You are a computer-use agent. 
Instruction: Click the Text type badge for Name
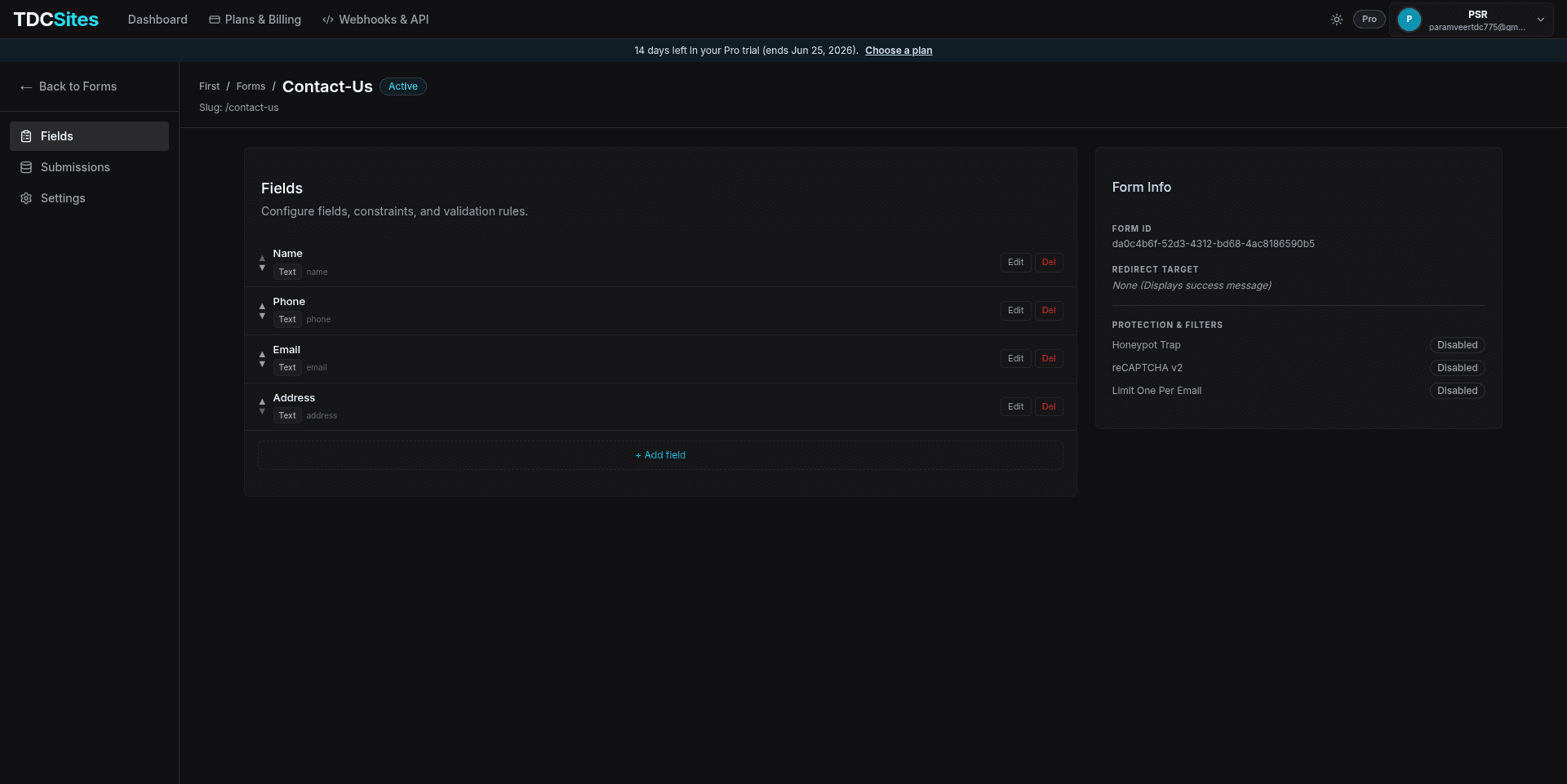pyautogui.click(x=287, y=272)
